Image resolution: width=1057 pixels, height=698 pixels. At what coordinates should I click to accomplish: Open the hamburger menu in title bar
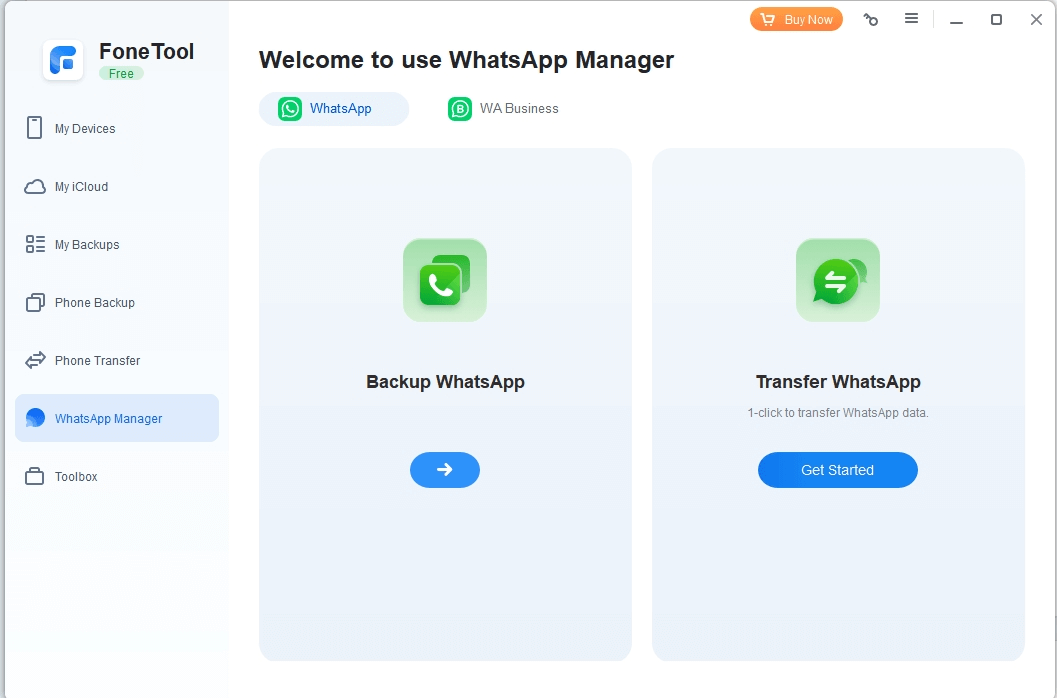[x=911, y=19]
